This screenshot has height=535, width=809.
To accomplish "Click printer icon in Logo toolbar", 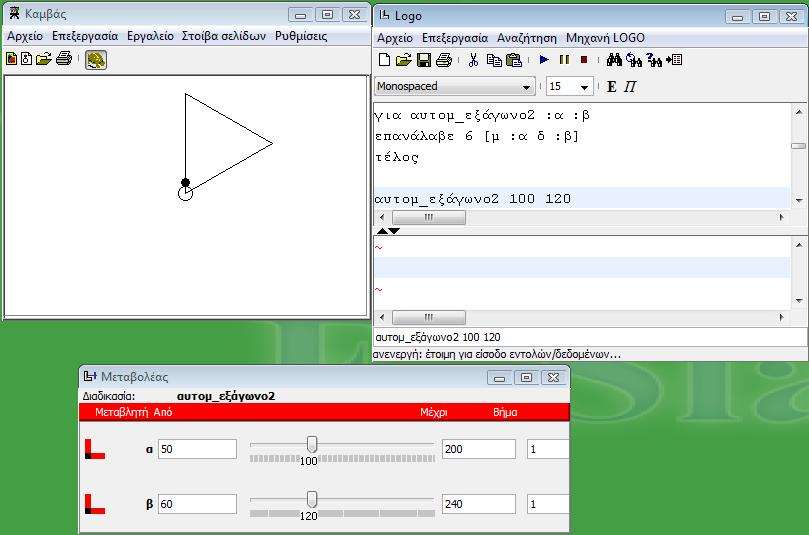I will point(444,60).
